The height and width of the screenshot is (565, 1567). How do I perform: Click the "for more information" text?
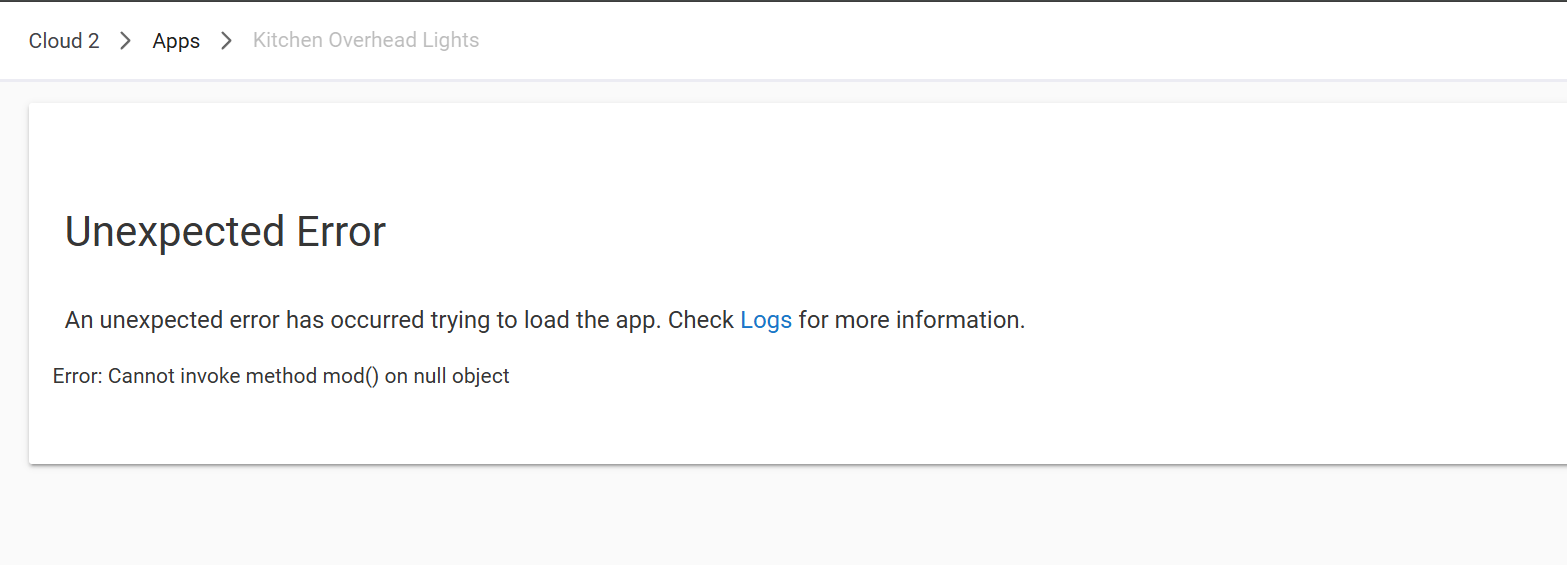coord(911,320)
